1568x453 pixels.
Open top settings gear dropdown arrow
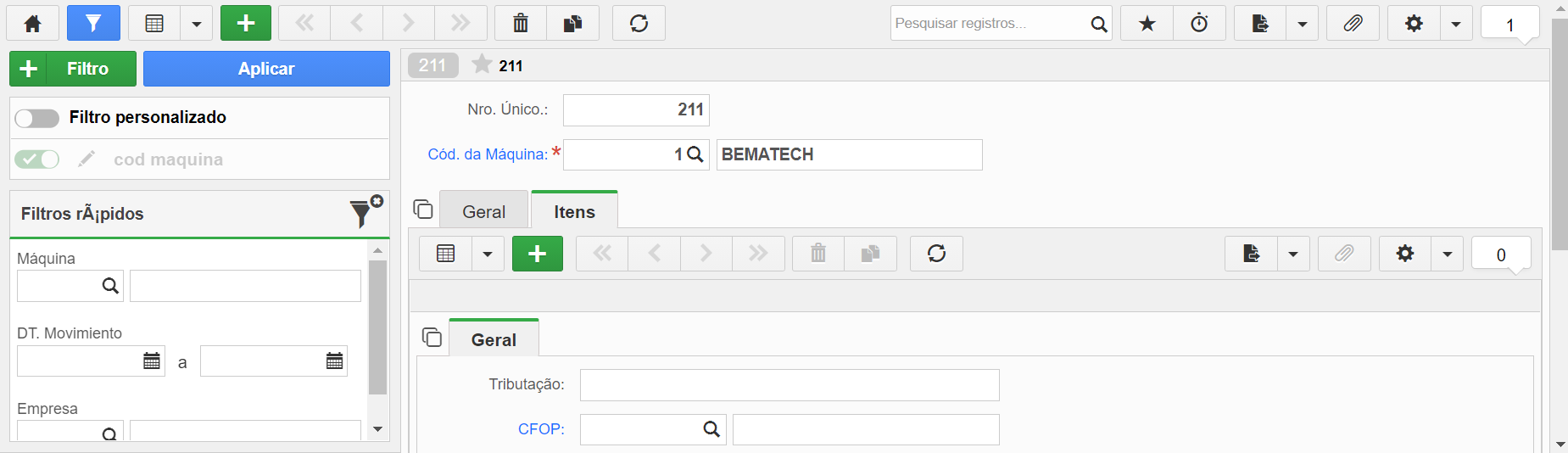(1456, 24)
